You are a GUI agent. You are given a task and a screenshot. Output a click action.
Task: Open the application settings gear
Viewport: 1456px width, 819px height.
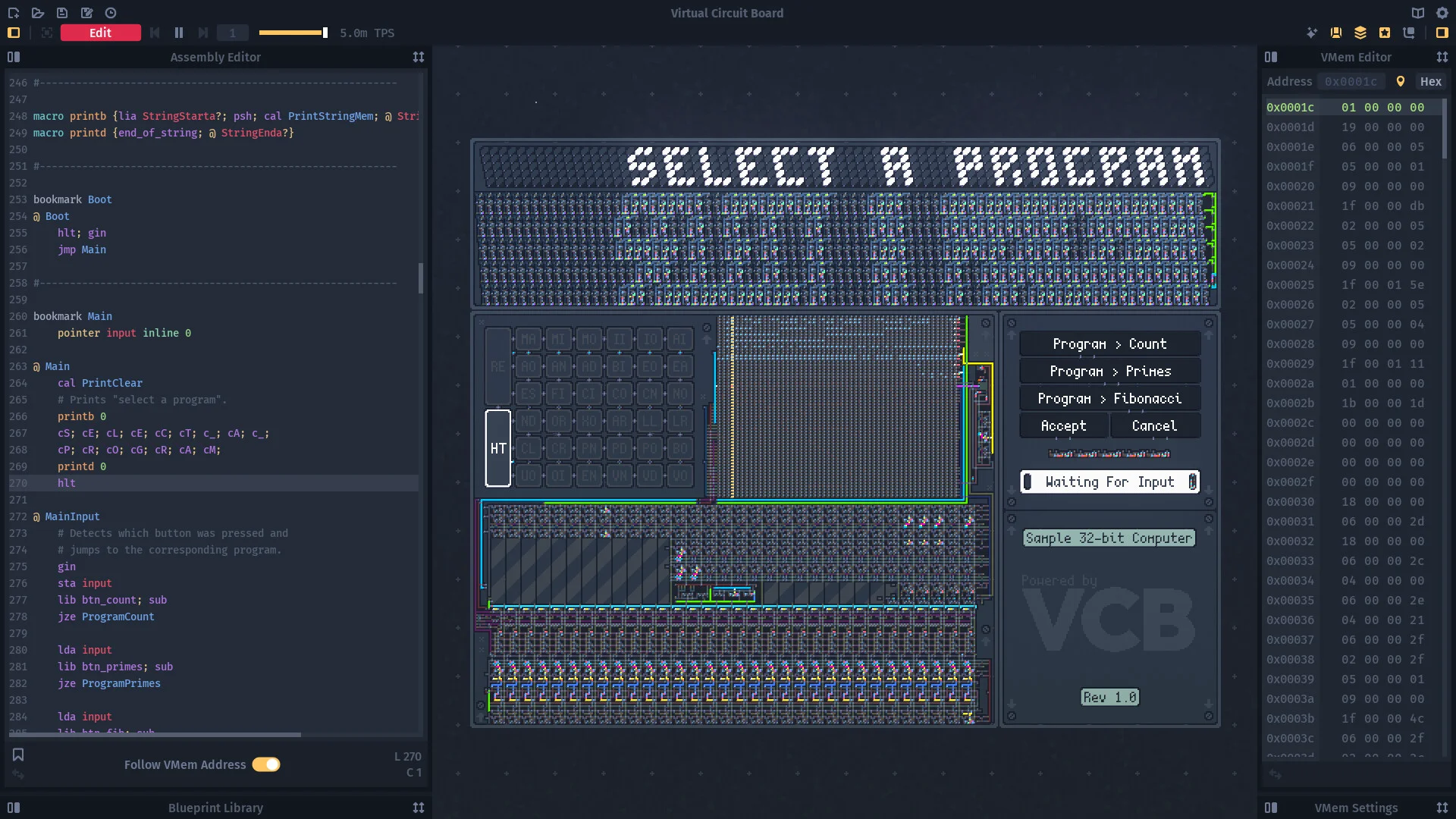point(1442,13)
